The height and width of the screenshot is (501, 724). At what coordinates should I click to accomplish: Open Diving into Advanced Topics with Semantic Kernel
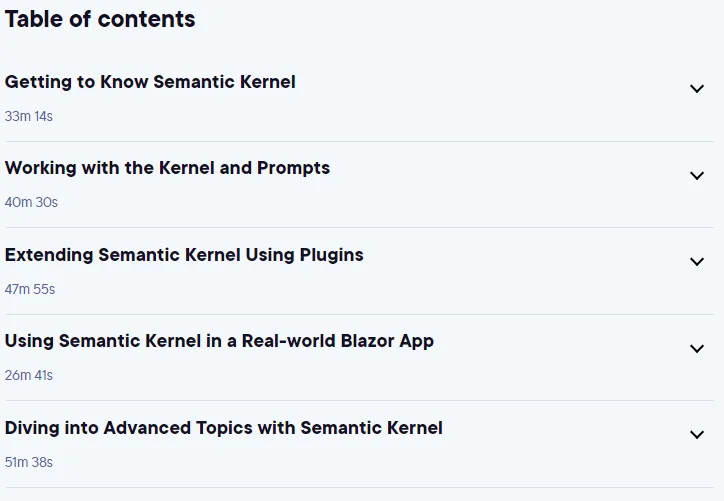223,428
